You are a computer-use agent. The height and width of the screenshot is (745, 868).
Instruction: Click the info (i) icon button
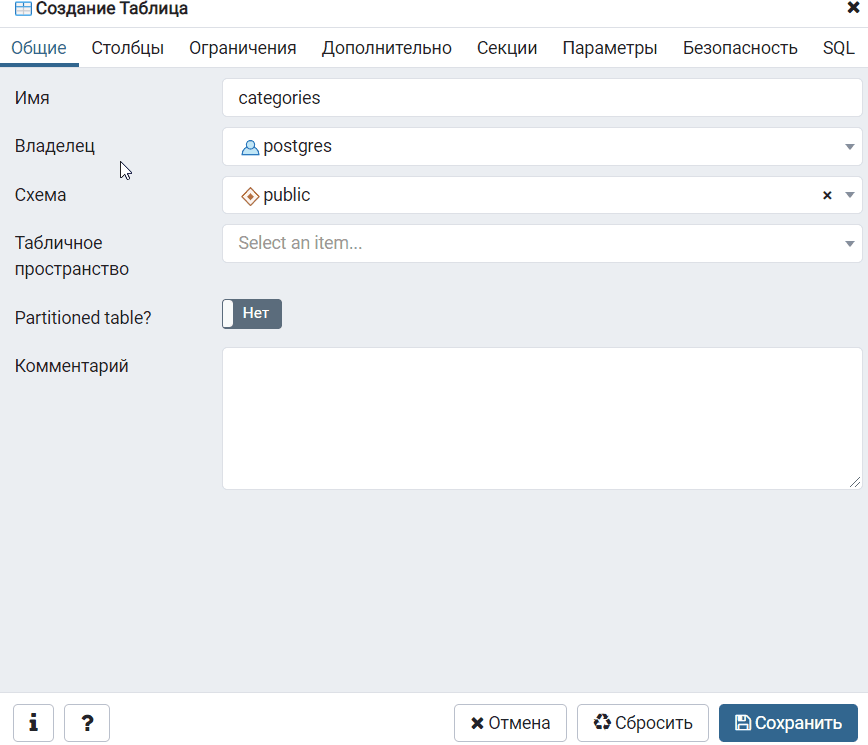[x=33, y=723]
